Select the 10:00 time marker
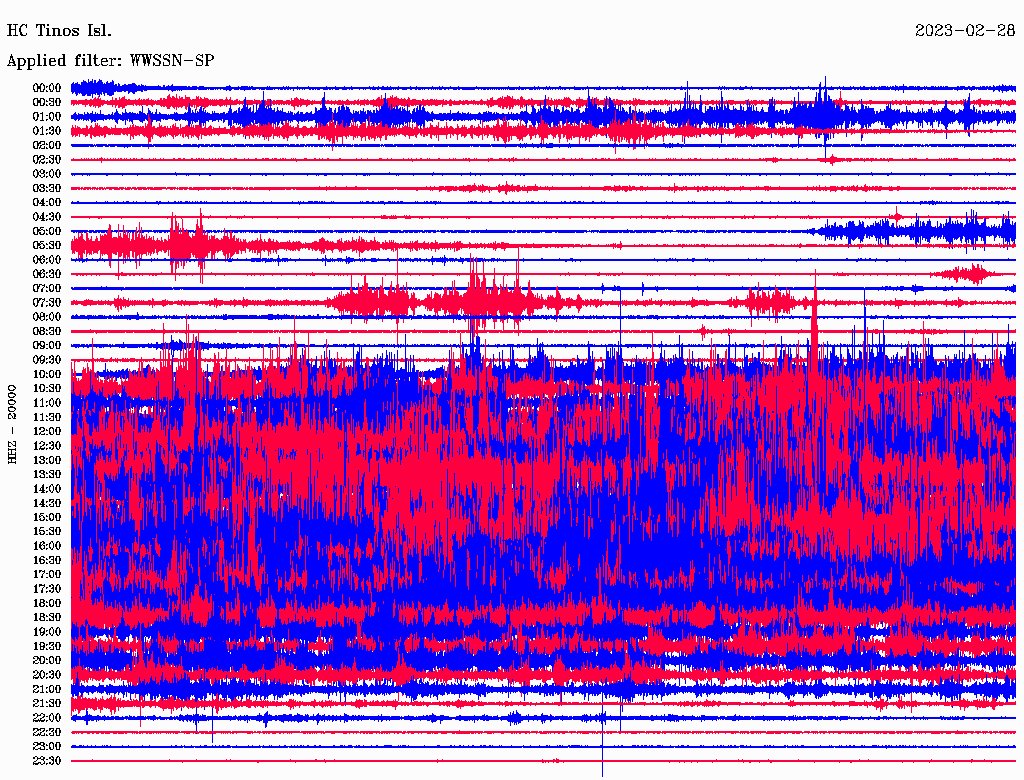The height and width of the screenshot is (780, 1024). pos(47,374)
